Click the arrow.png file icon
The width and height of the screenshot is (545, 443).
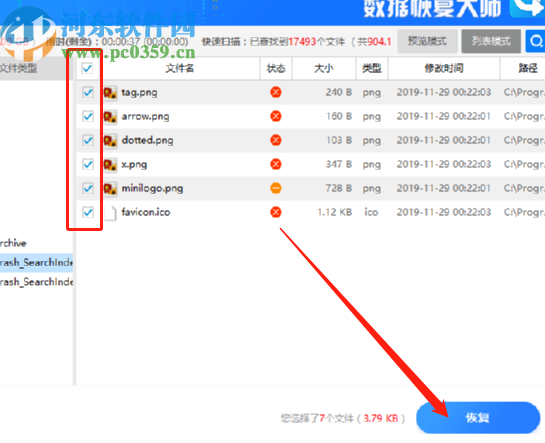pos(110,117)
